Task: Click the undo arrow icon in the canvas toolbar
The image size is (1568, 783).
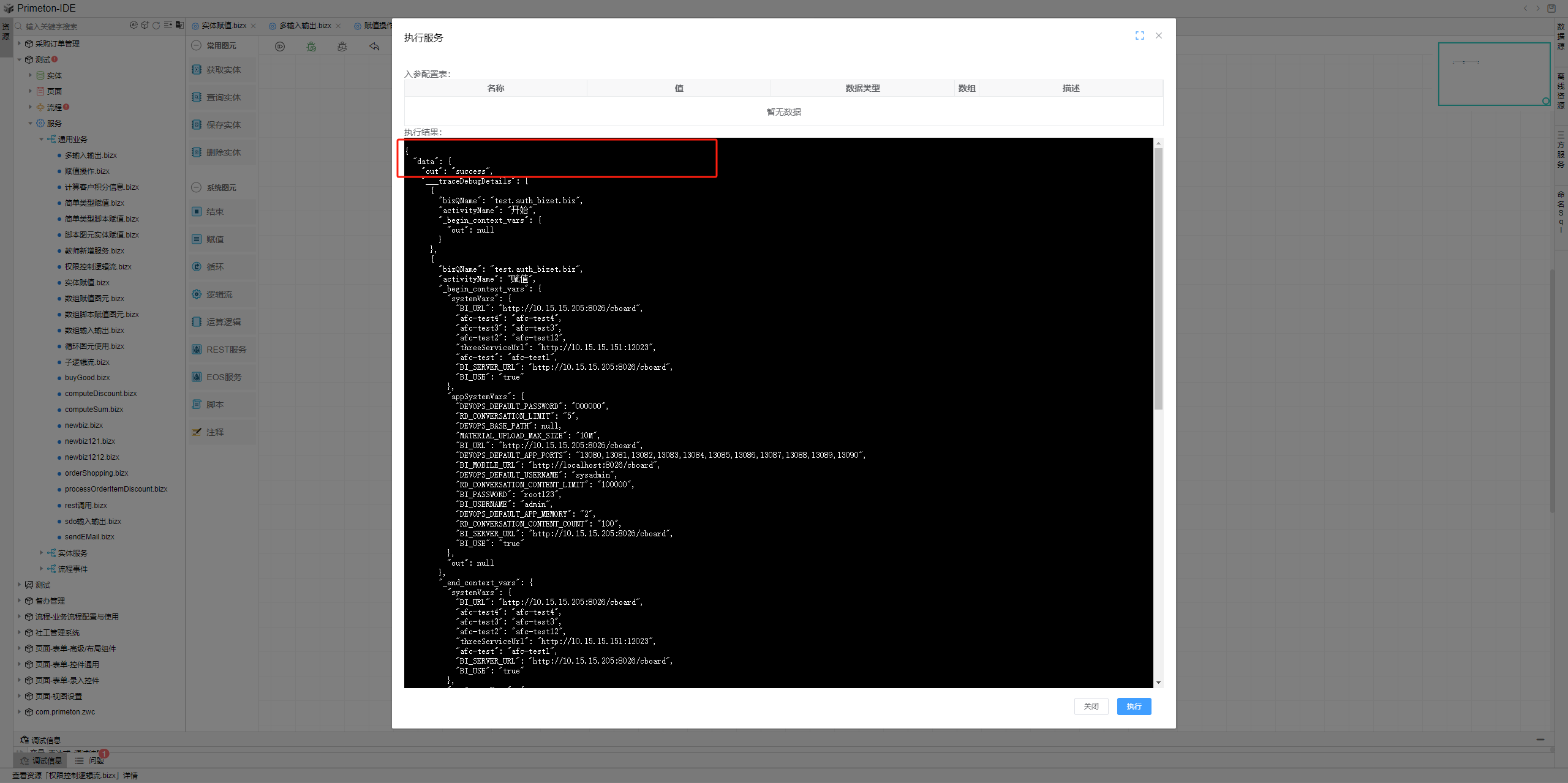Action: click(374, 47)
